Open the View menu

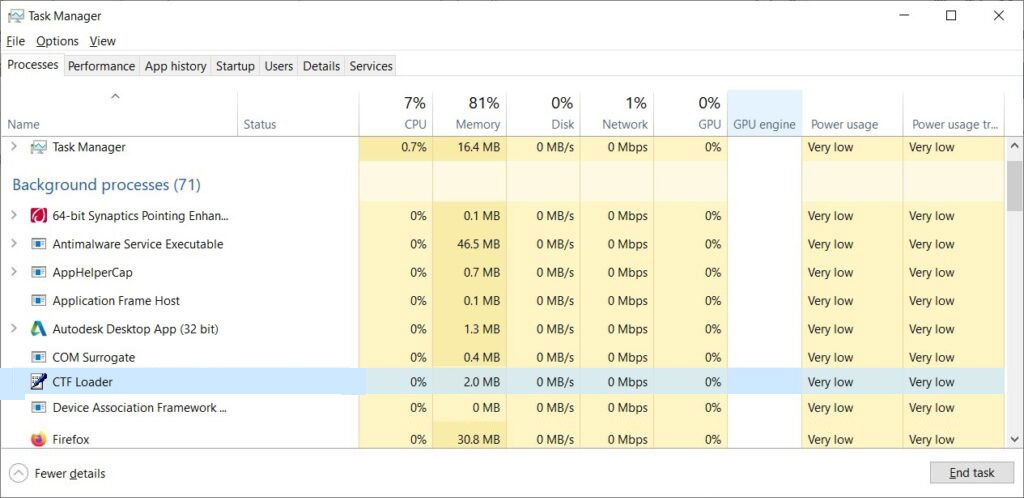pos(103,41)
